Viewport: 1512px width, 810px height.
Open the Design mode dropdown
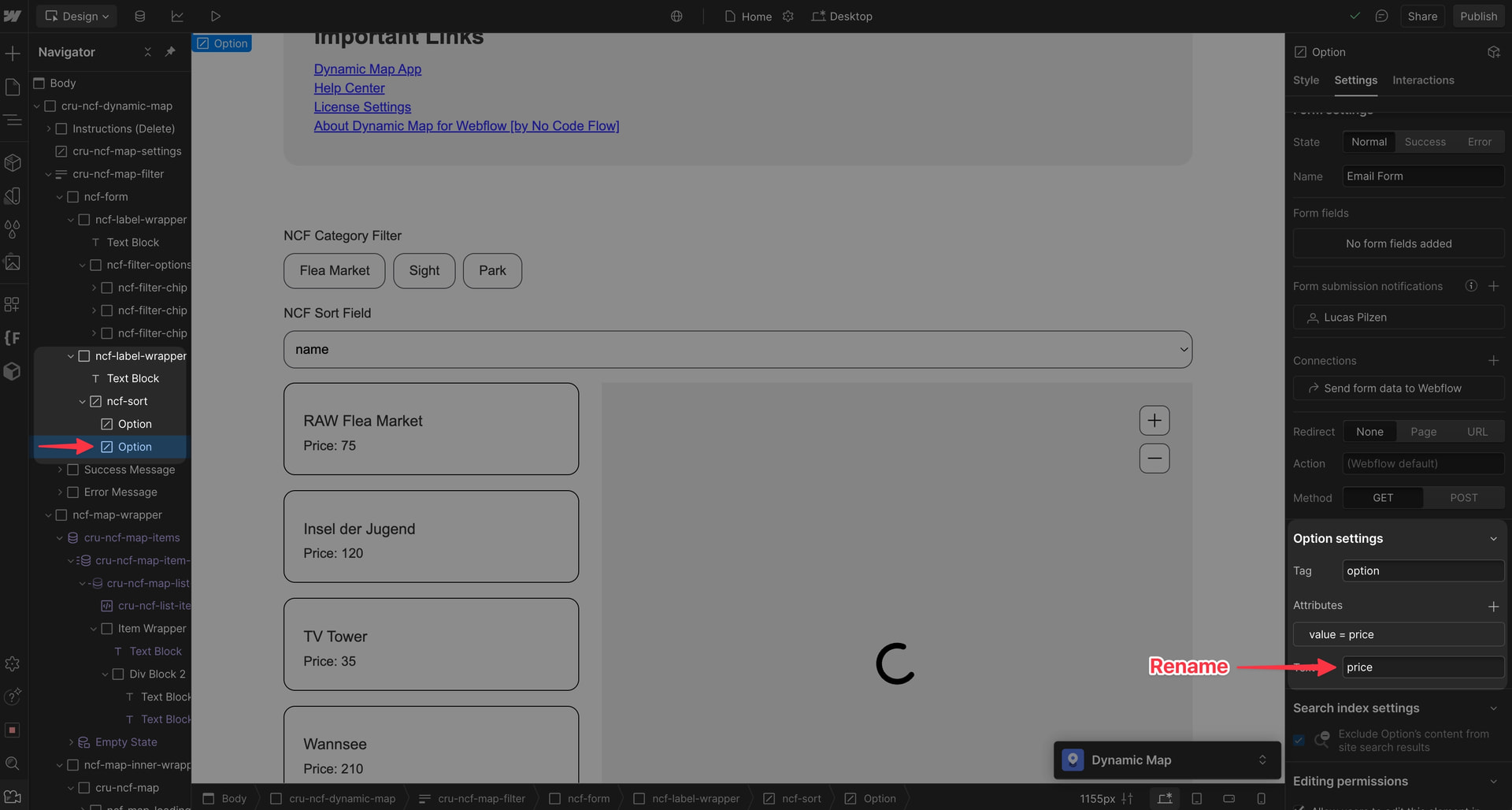[77, 16]
